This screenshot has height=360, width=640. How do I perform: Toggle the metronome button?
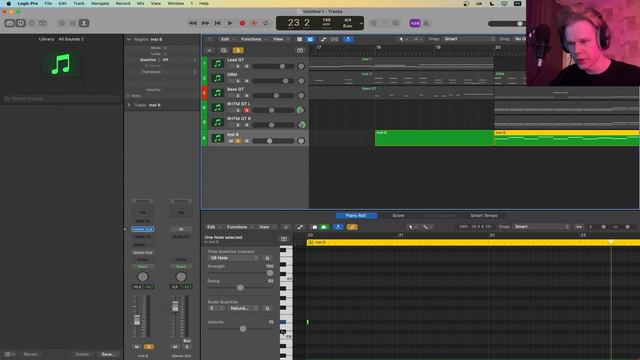pyautogui.click(x=426, y=23)
